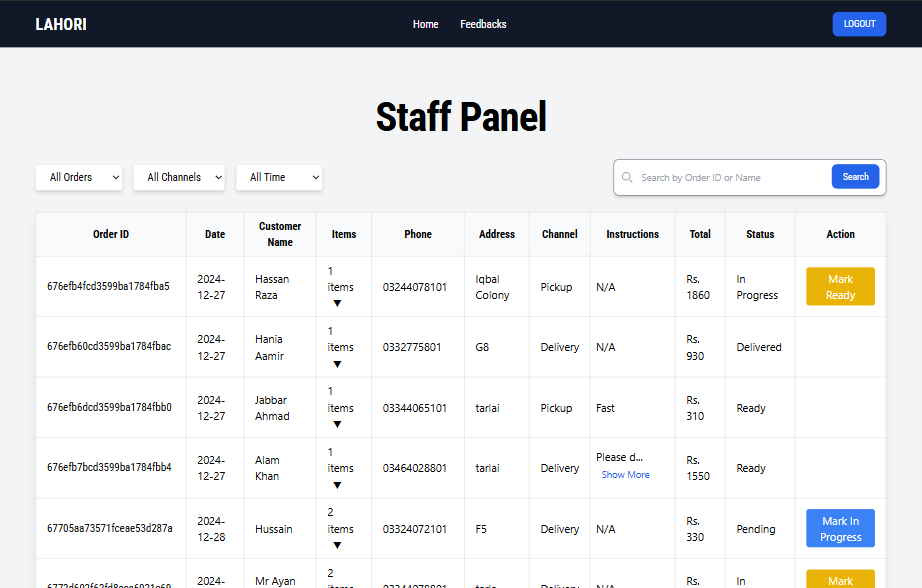Click customer name Hania Aamir
This screenshot has width=922, height=588.
tap(269, 348)
